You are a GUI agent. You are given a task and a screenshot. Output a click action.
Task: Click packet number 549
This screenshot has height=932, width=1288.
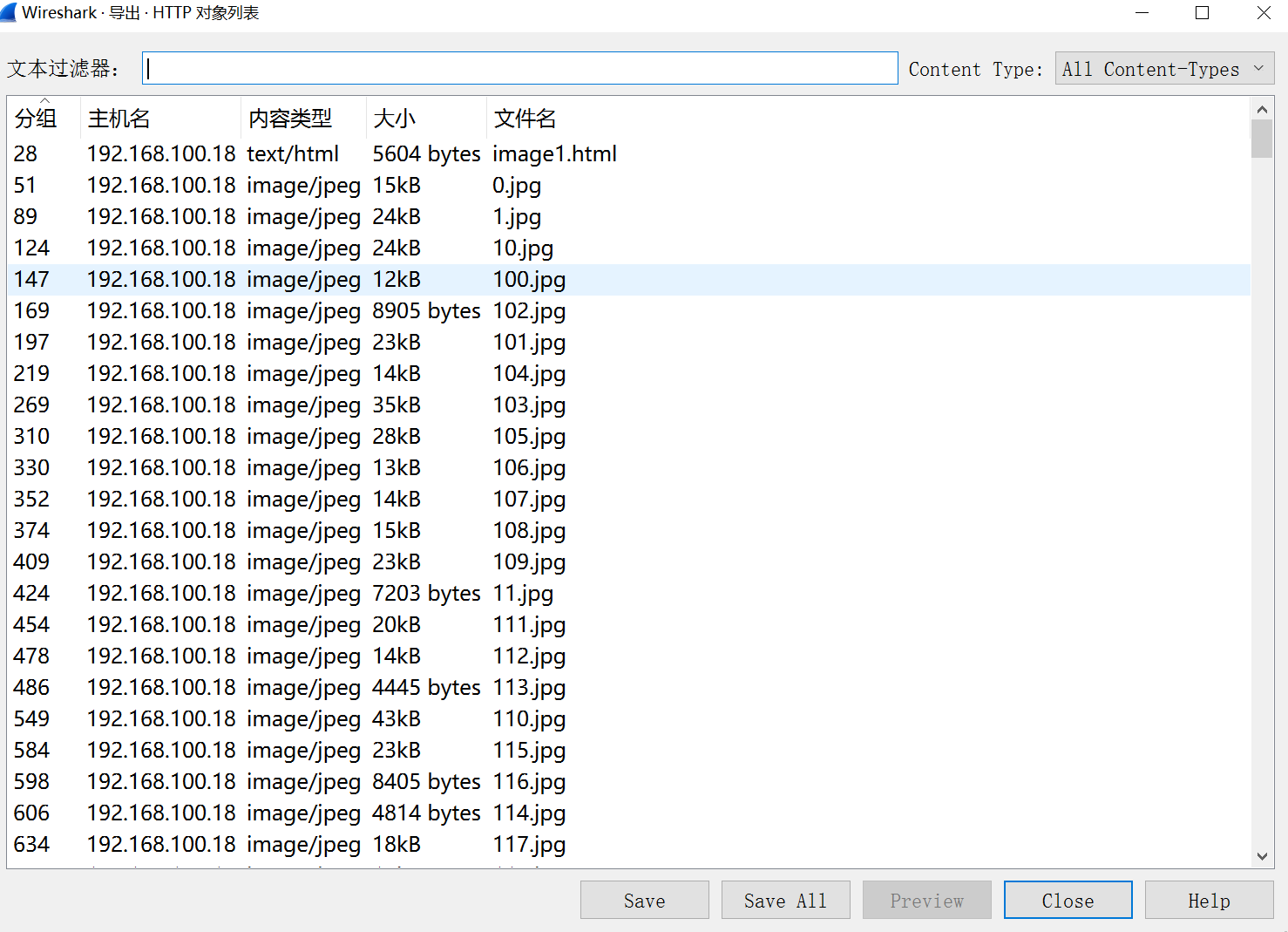point(31,718)
